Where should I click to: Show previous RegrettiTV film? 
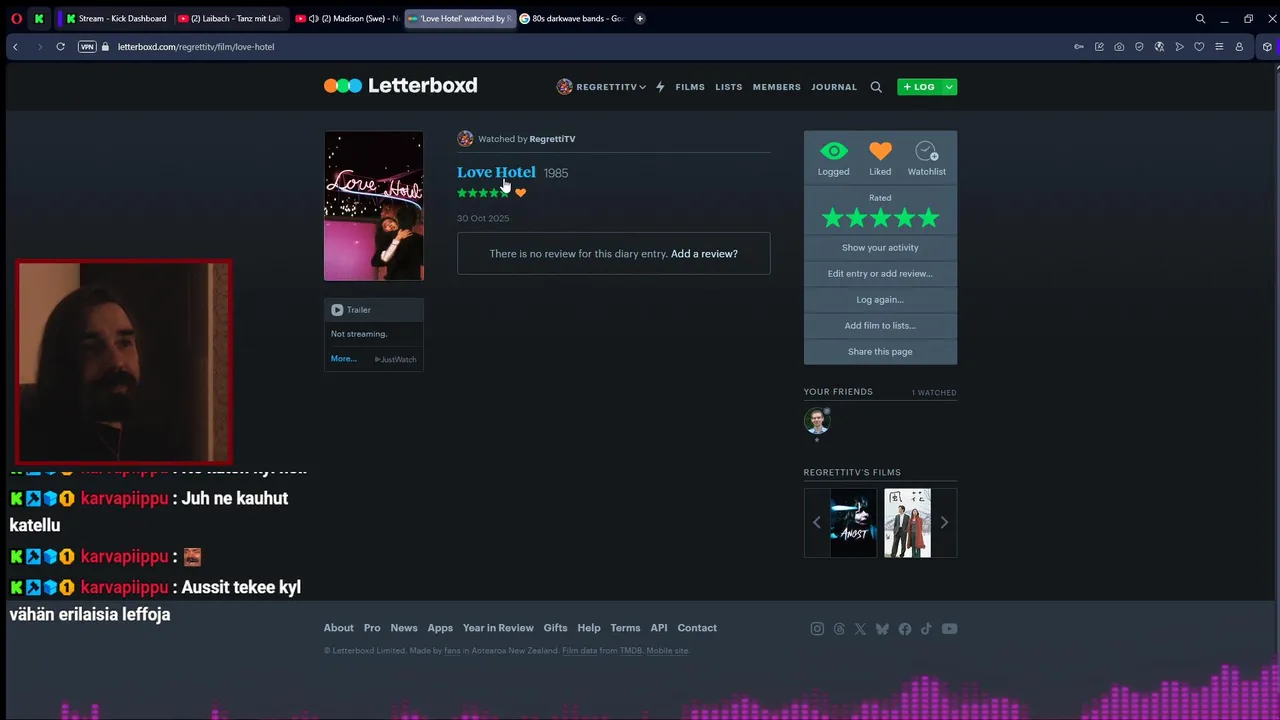click(x=816, y=522)
